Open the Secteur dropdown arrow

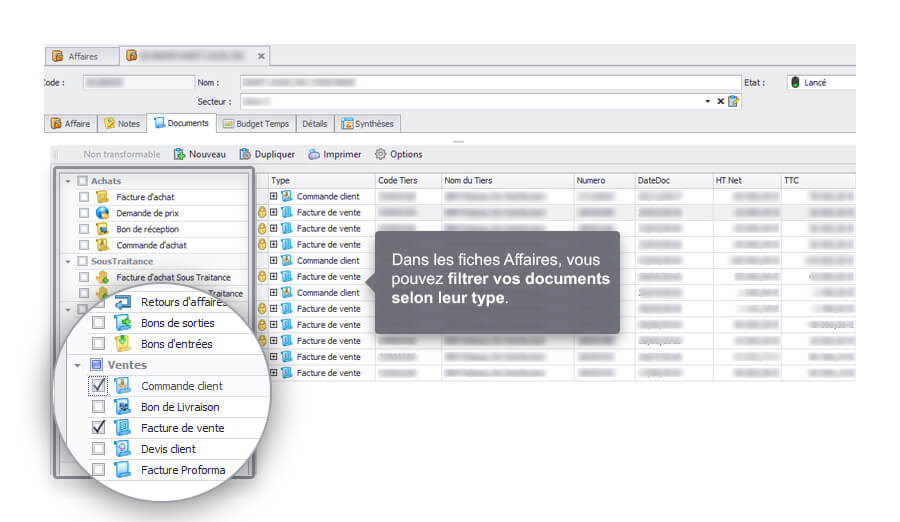tap(707, 101)
